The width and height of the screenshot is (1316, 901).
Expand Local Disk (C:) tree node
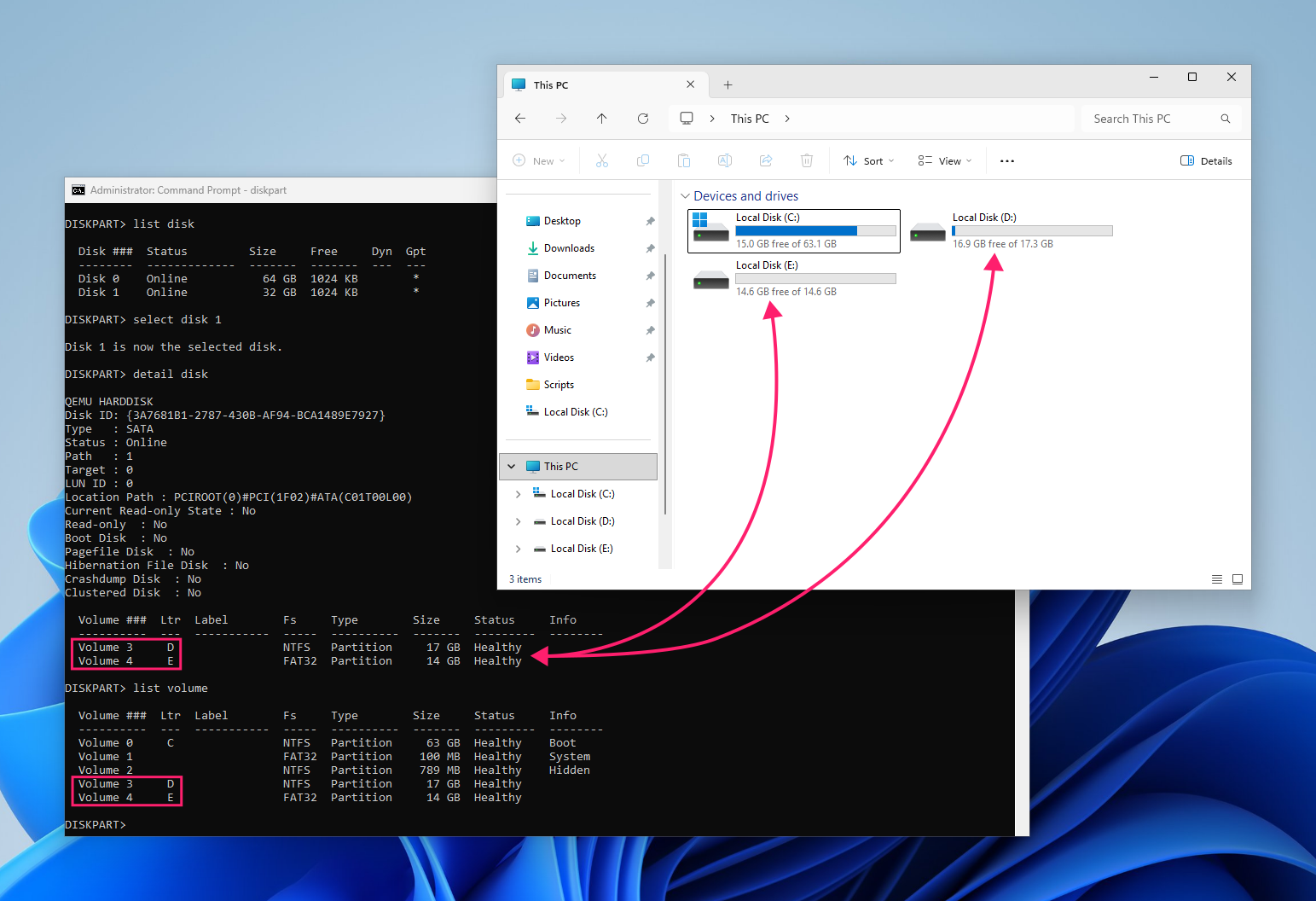[x=518, y=494]
